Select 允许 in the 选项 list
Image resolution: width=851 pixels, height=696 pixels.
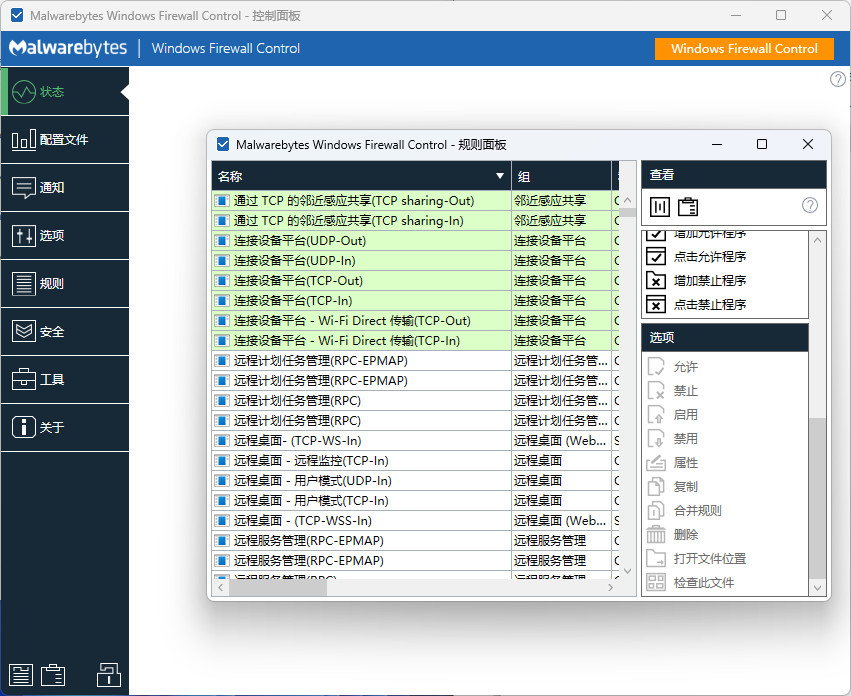(x=685, y=366)
